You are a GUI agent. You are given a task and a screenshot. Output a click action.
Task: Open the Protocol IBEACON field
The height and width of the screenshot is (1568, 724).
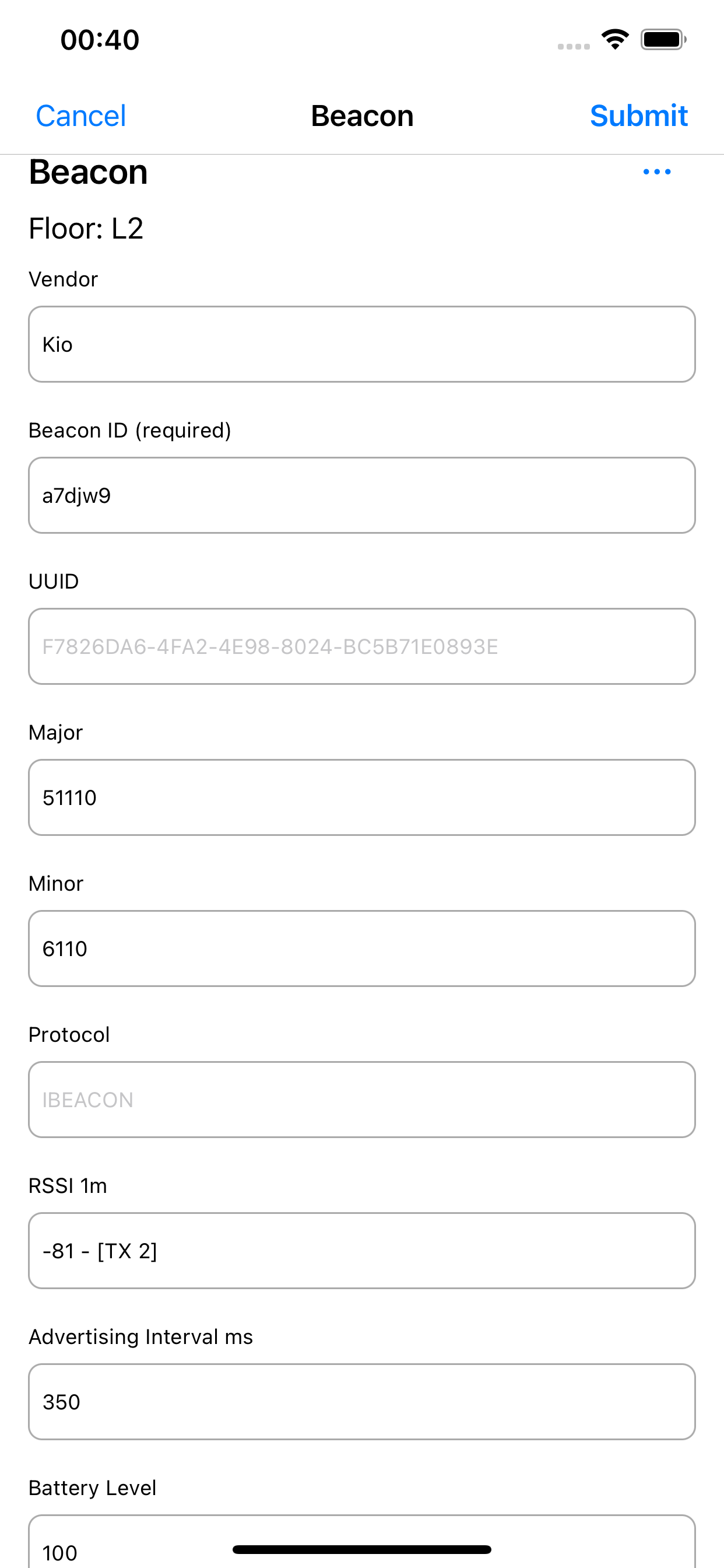point(362,1100)
